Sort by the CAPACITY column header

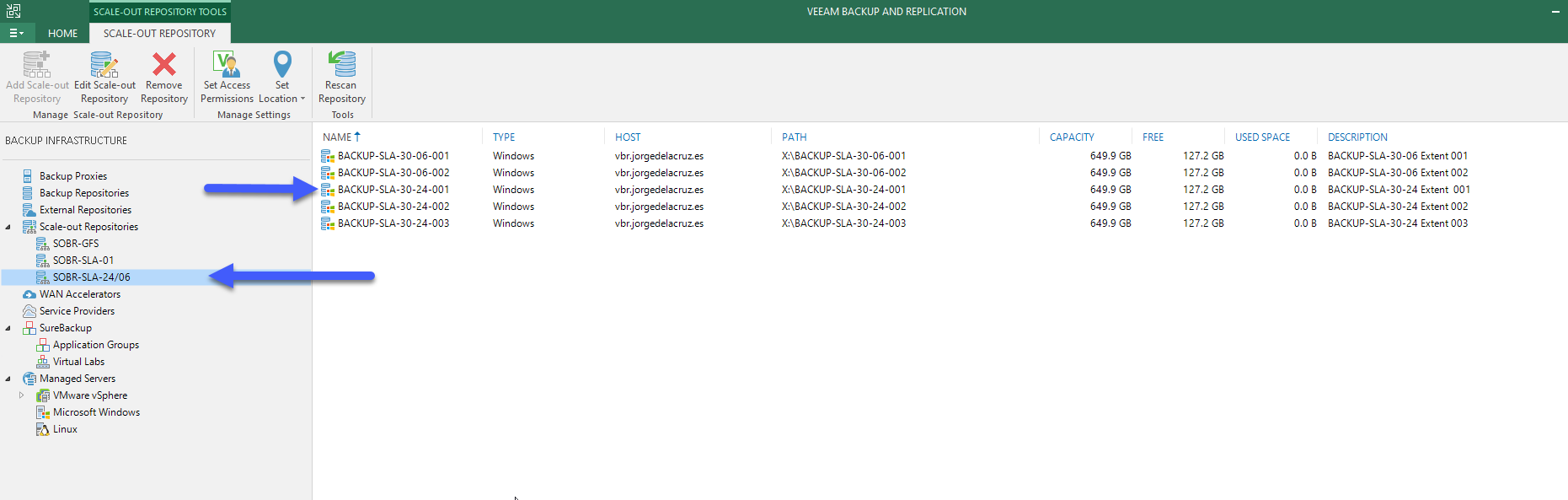(x=1072, y=137)
